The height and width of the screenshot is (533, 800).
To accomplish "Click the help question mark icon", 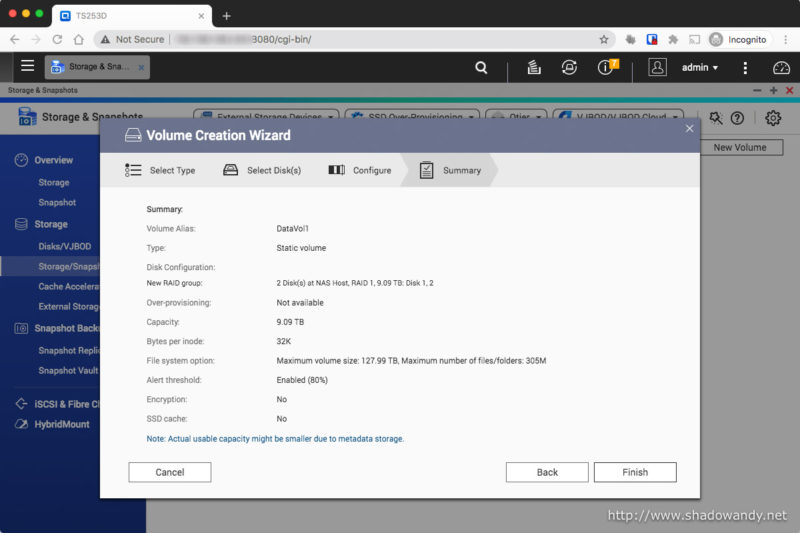I will coord(737,118).
